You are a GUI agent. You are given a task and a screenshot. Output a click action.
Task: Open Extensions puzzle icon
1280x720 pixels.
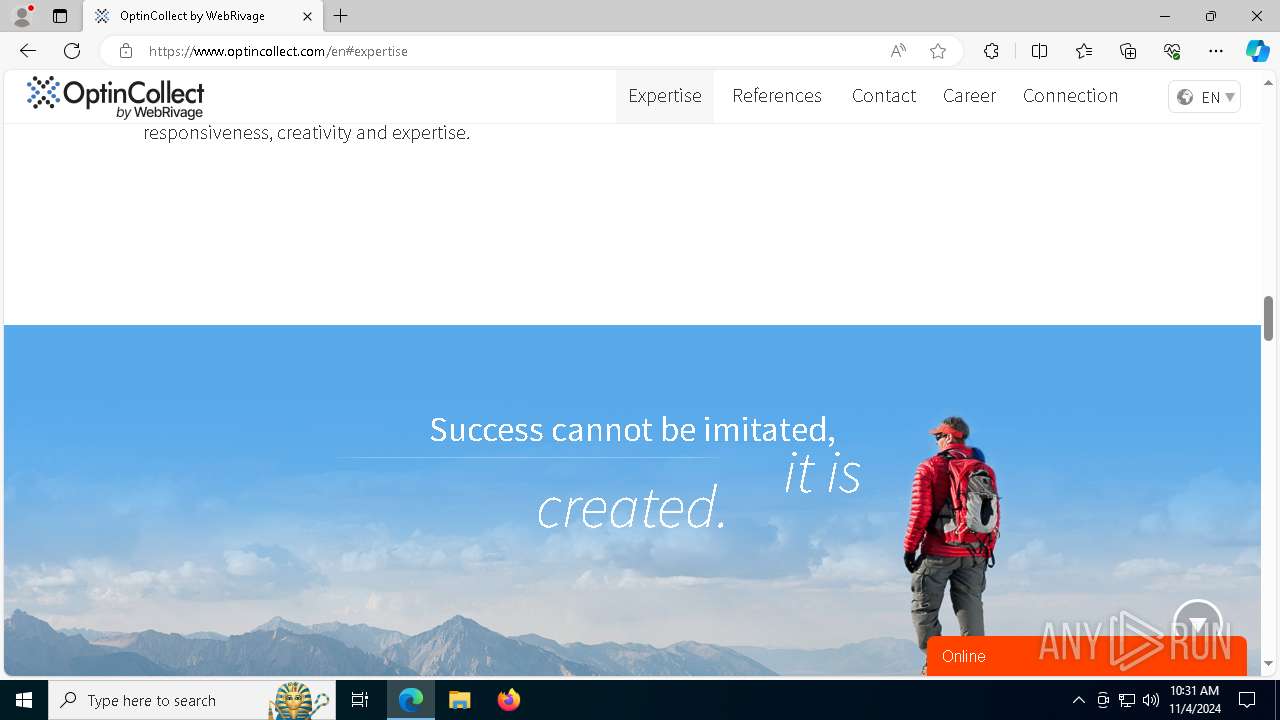(991, 51)
